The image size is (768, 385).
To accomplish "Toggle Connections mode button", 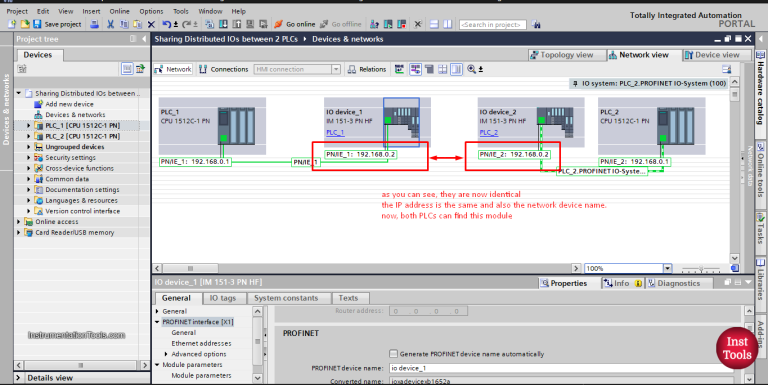I will click(224, 70).
